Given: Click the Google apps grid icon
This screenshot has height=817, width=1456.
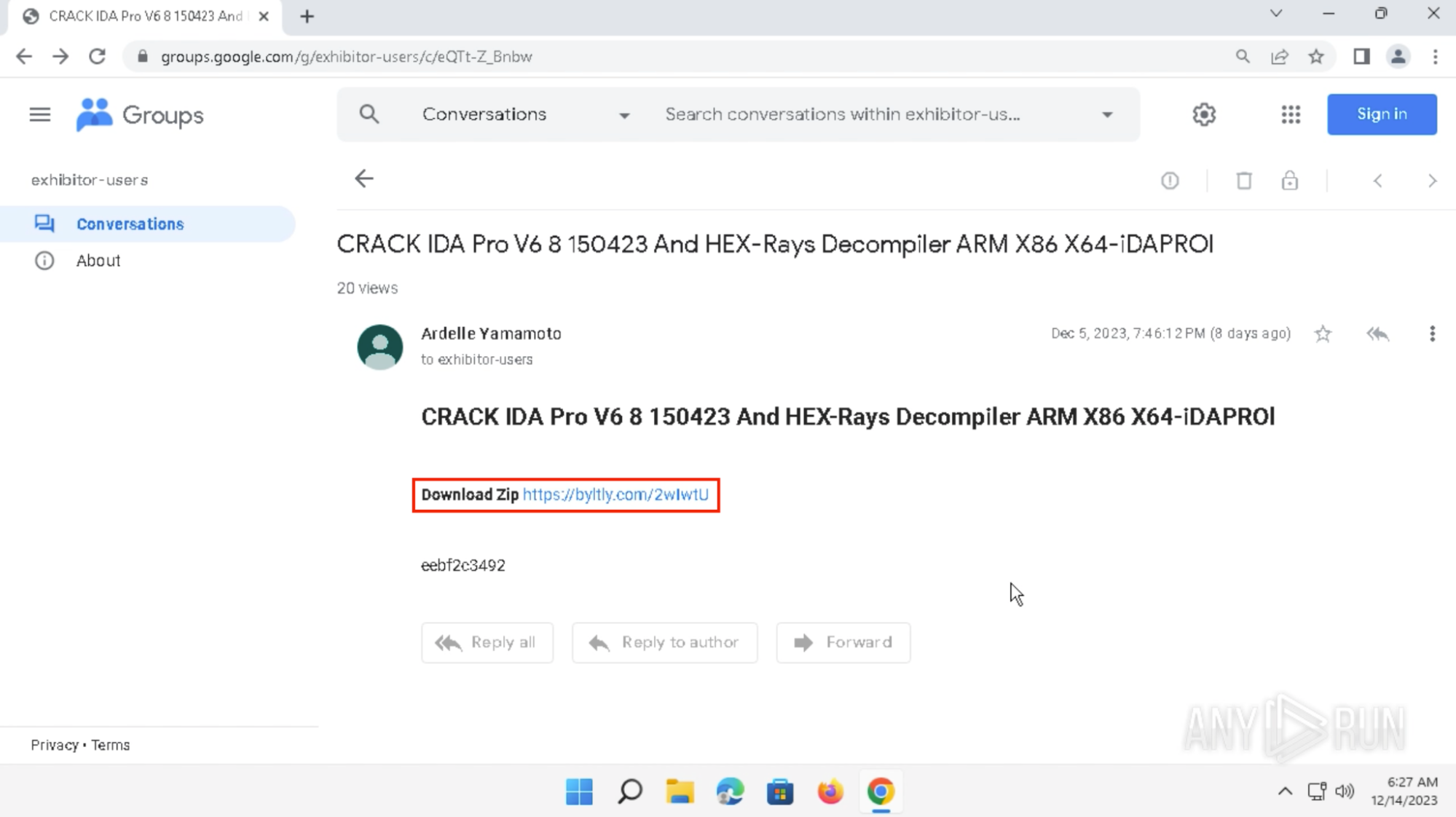Looking at the screenshot, I should [1289, 114].
